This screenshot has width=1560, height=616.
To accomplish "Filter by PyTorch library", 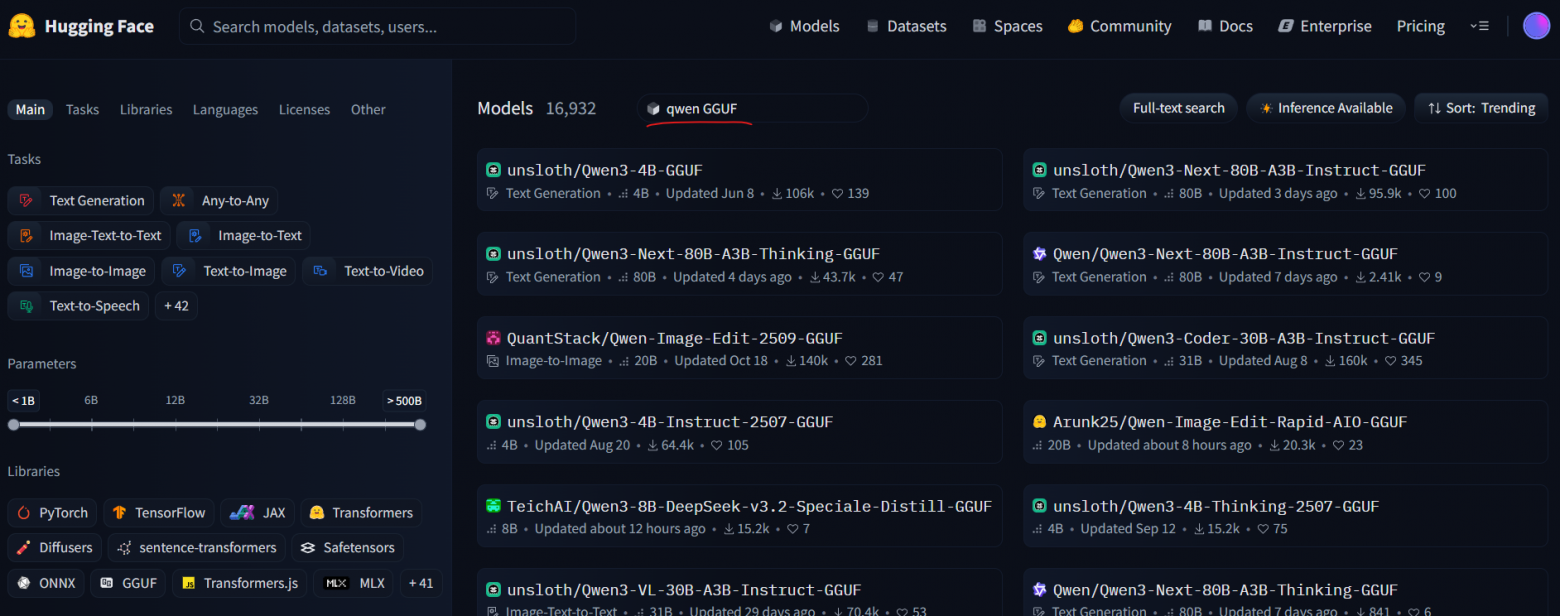I will 52,512.
